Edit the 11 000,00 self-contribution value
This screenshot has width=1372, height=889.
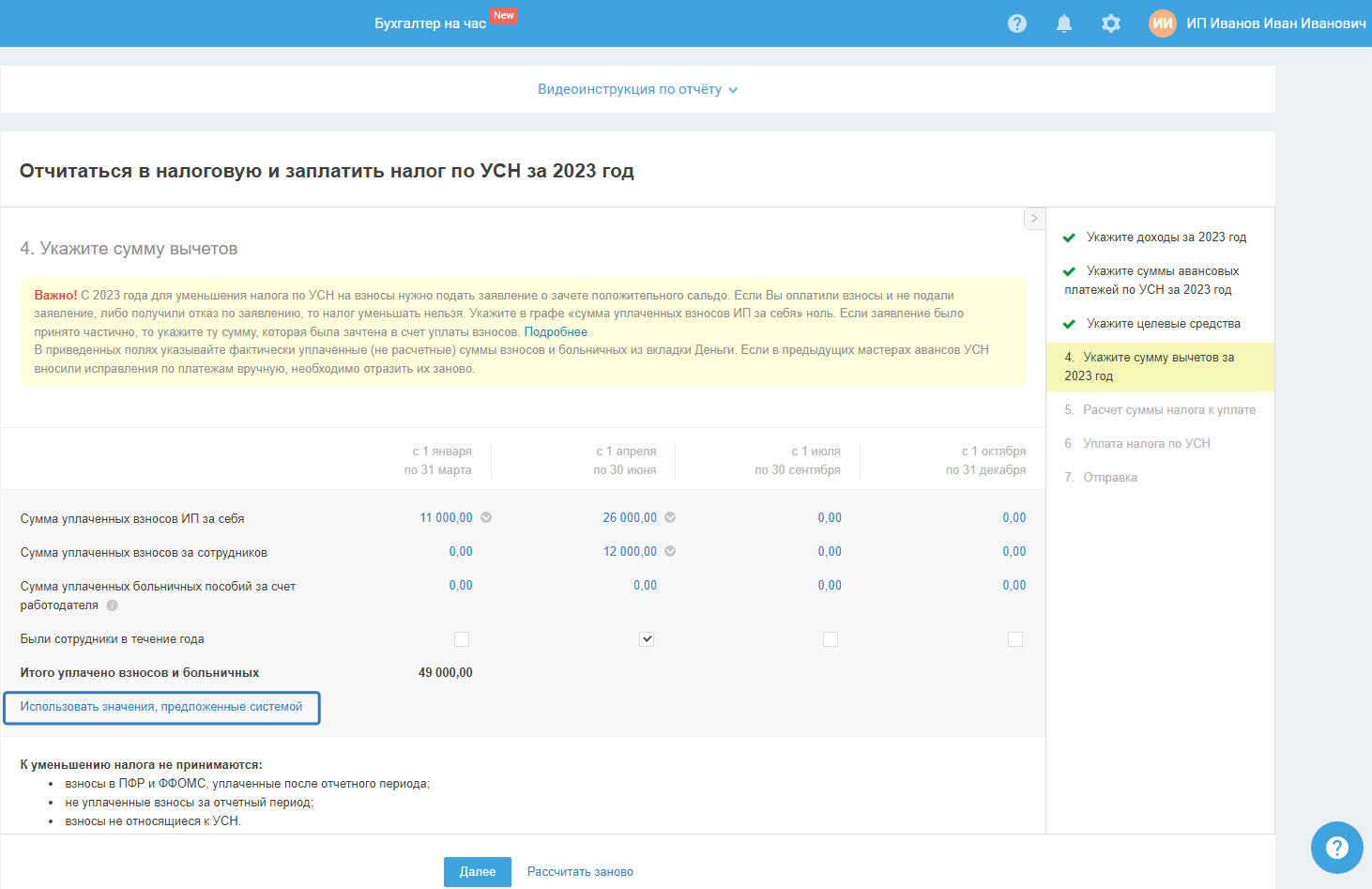[x=446, y=518]
